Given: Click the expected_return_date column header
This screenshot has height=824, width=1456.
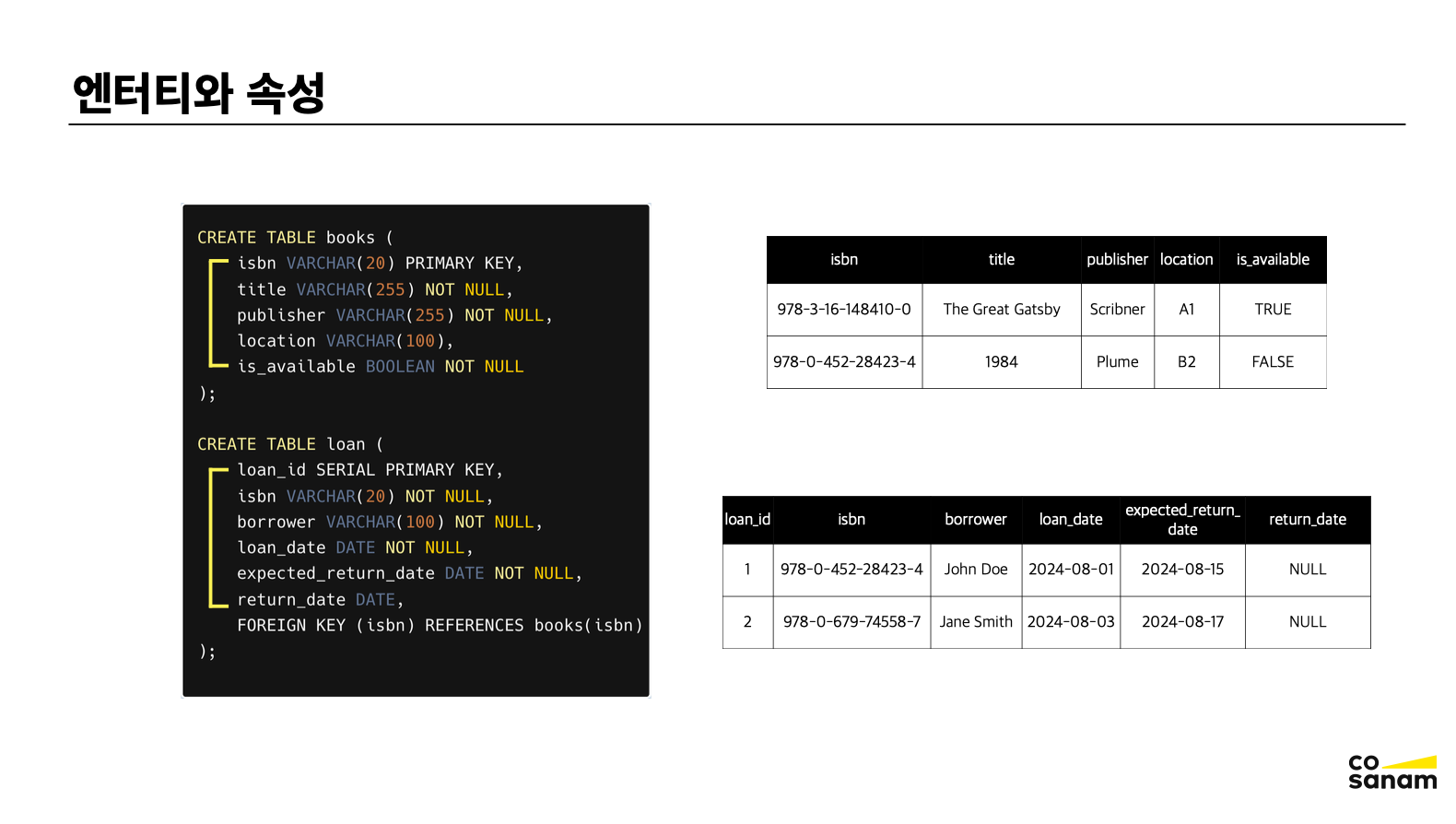Looking at the screenshot, I should [1182, 520].
